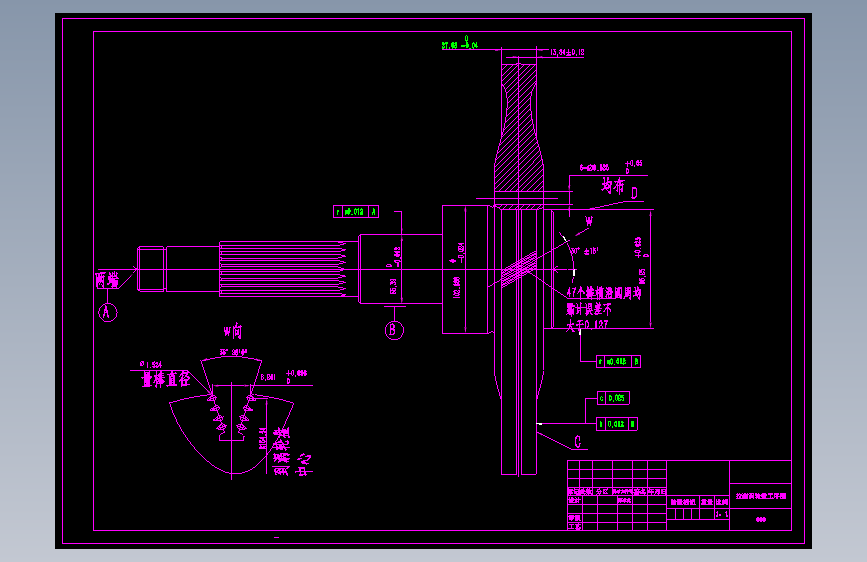The height and width of the screenshot is (562, 867).
Task: Click the '分区' header cell in title block
Action: point(603,491)
